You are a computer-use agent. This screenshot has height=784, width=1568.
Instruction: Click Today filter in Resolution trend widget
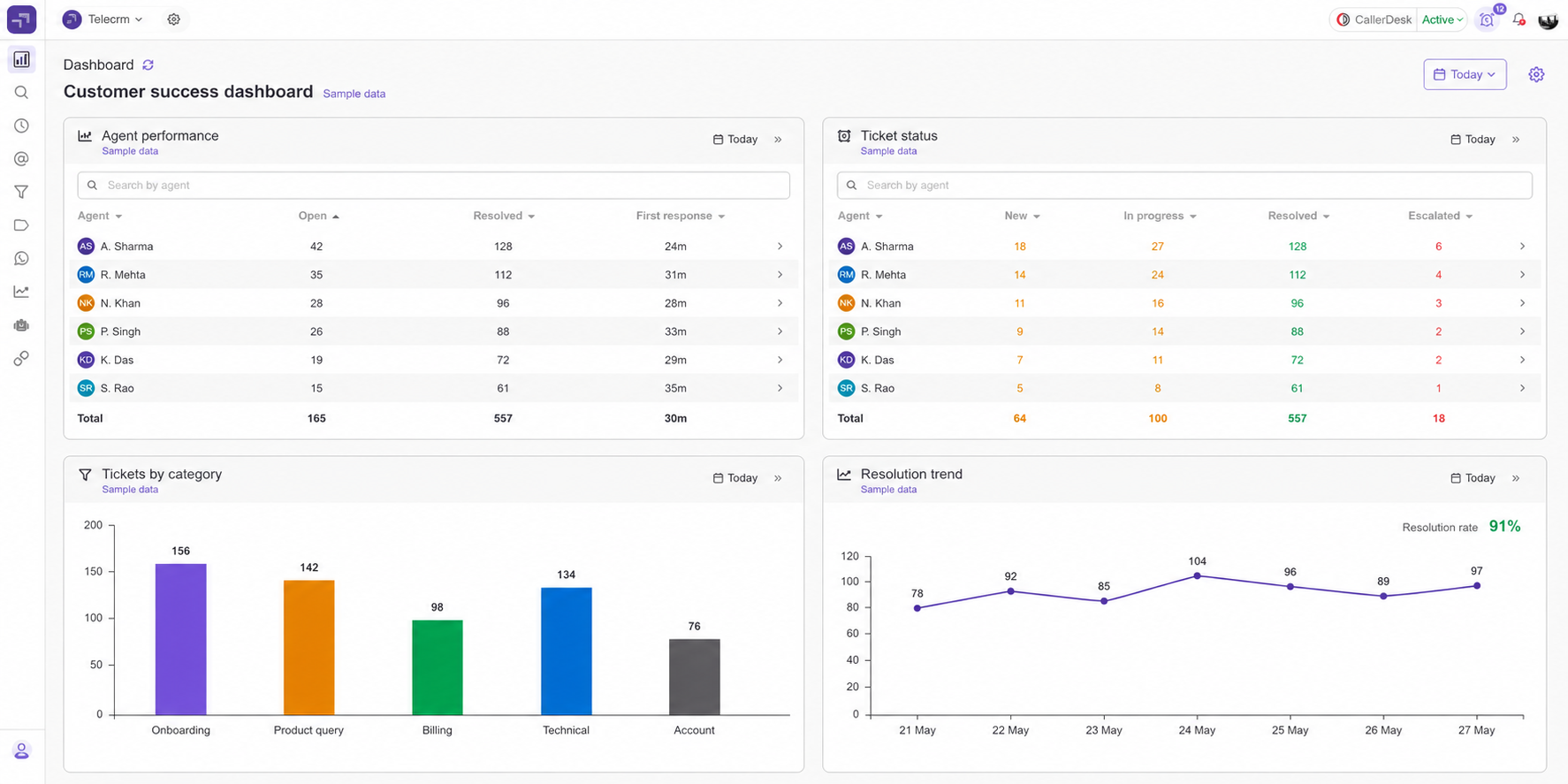click(1473, 478)
